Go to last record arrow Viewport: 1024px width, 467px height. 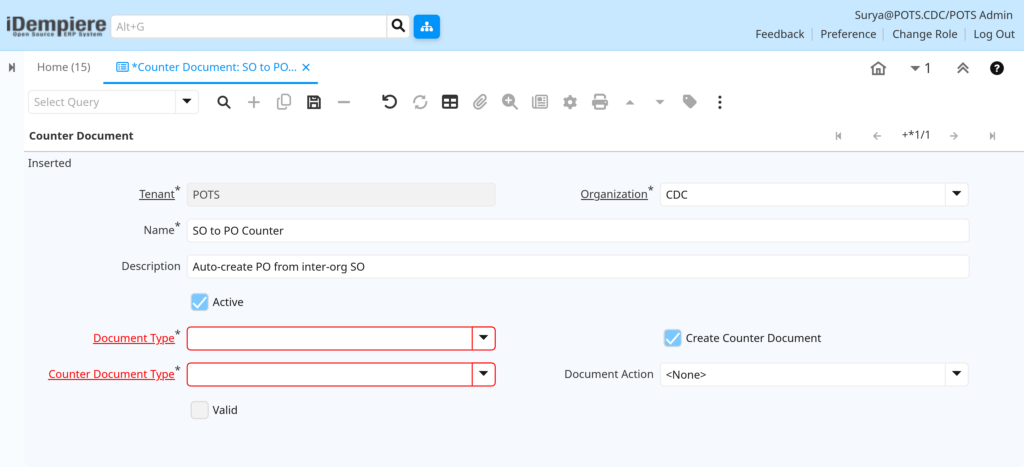coord(992,136)
